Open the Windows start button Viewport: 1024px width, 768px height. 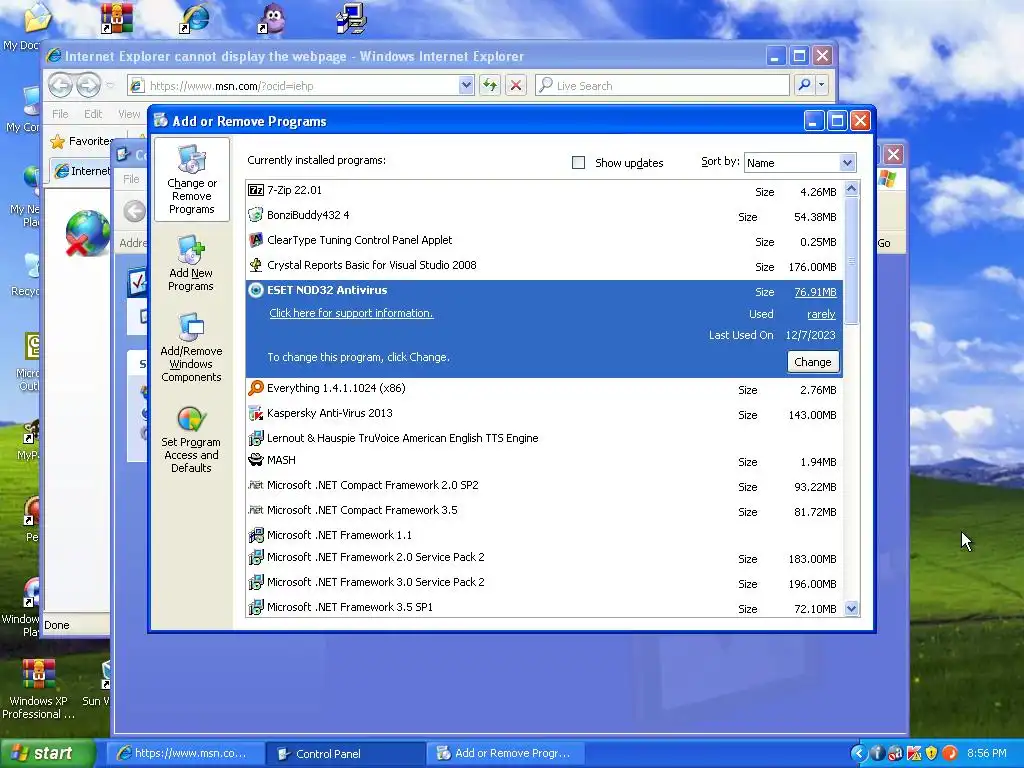click(x=47, y=753)
